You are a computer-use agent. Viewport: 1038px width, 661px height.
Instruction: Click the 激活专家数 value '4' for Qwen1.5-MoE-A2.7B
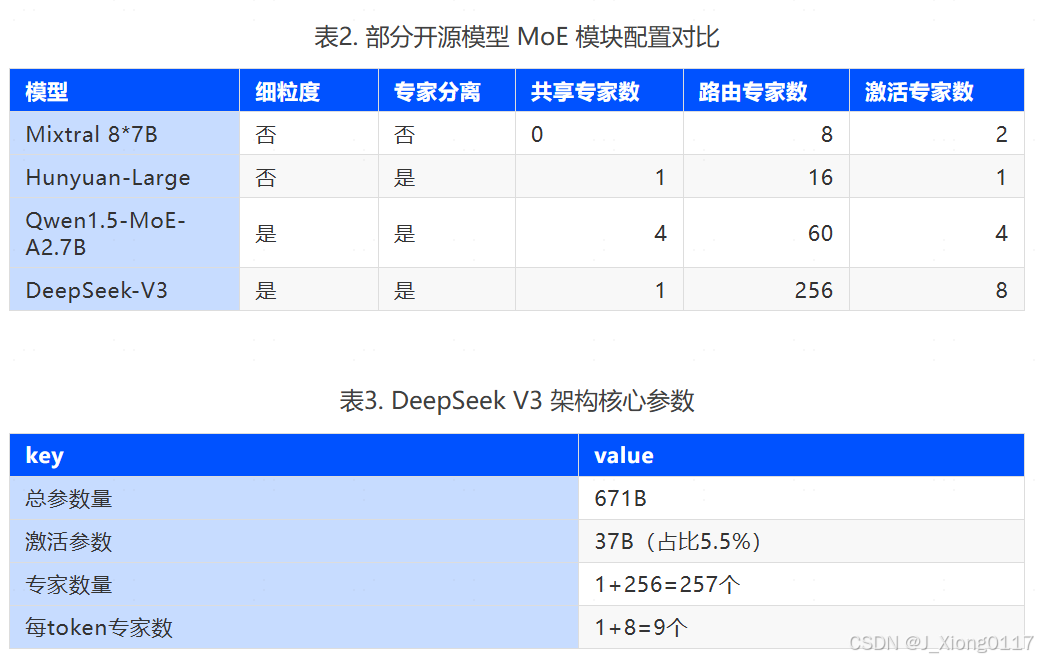[x=1001, y=234]
